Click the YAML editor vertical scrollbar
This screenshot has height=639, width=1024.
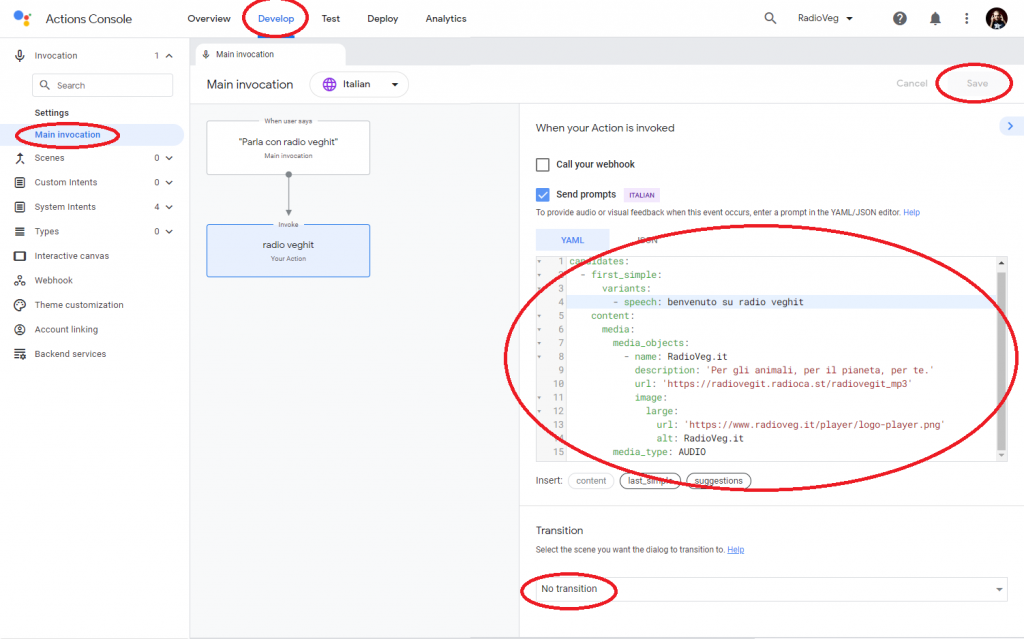1001,350
